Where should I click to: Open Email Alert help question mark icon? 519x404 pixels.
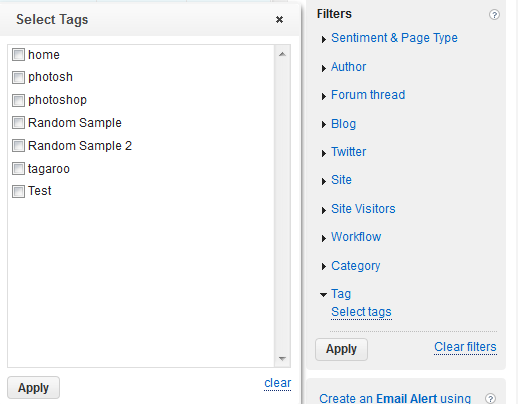click(490, 398)
